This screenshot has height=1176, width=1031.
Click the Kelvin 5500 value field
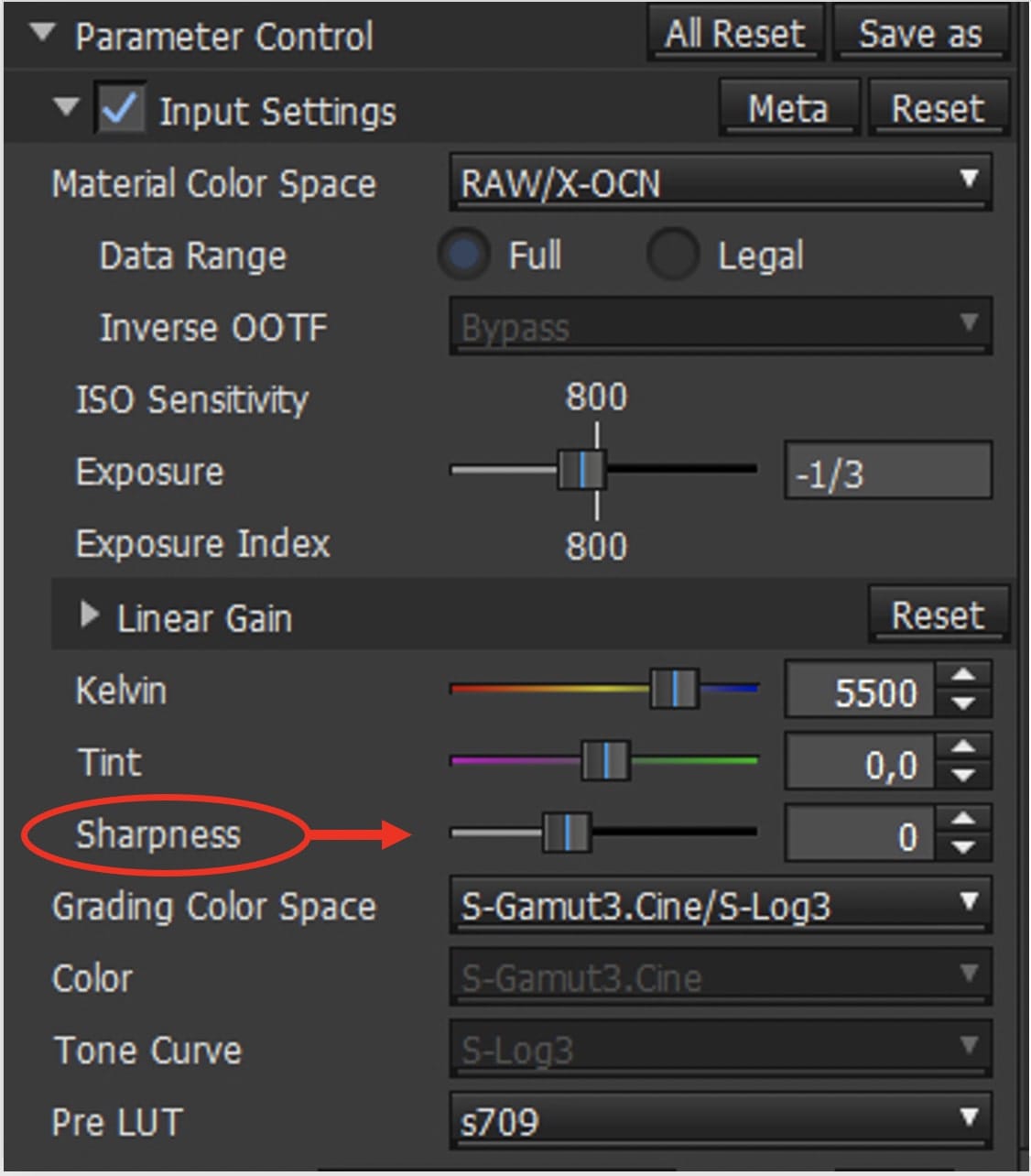pyautogui.click(x=860, y=691)
